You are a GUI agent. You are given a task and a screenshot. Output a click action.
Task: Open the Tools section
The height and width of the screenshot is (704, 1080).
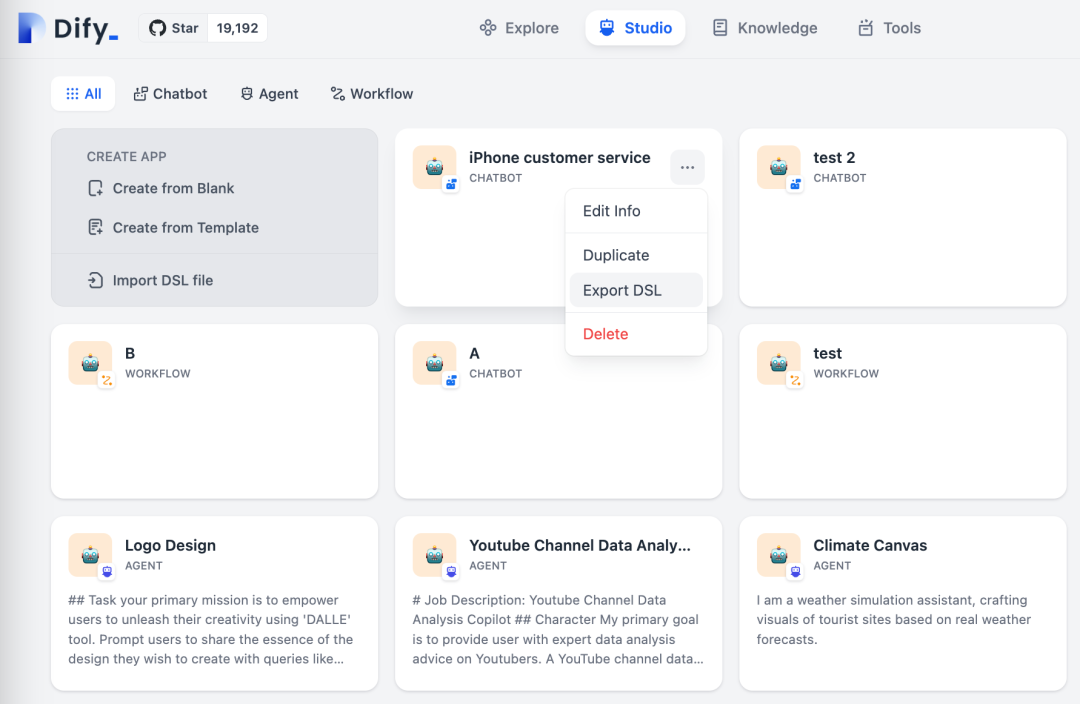coord(889,28)
